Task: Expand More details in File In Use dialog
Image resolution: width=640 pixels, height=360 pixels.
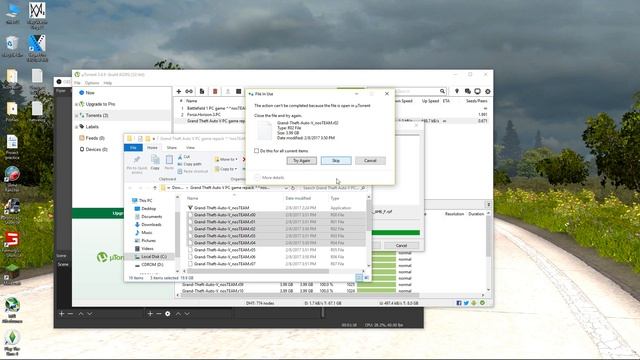Action: (269, 178)
